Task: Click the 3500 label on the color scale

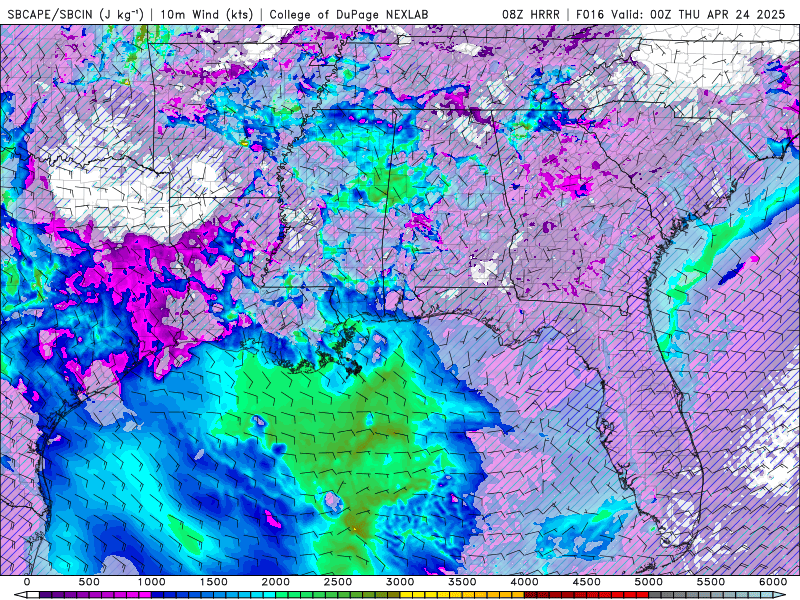Action: point(463,582)
